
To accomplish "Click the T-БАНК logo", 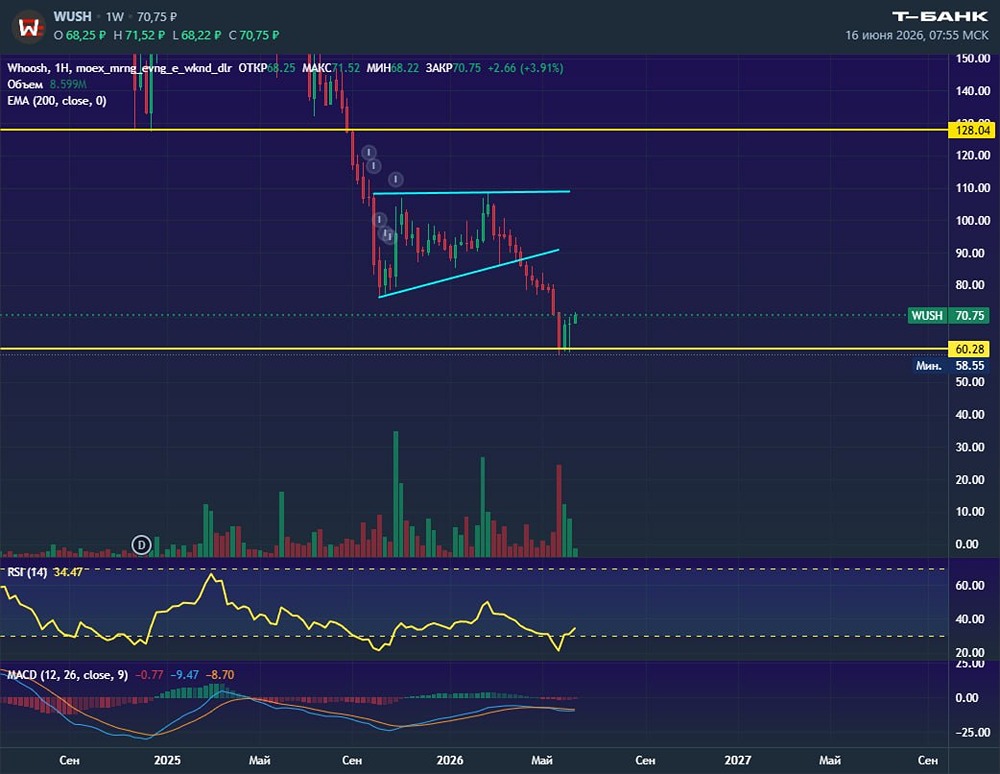I will 939,17.
